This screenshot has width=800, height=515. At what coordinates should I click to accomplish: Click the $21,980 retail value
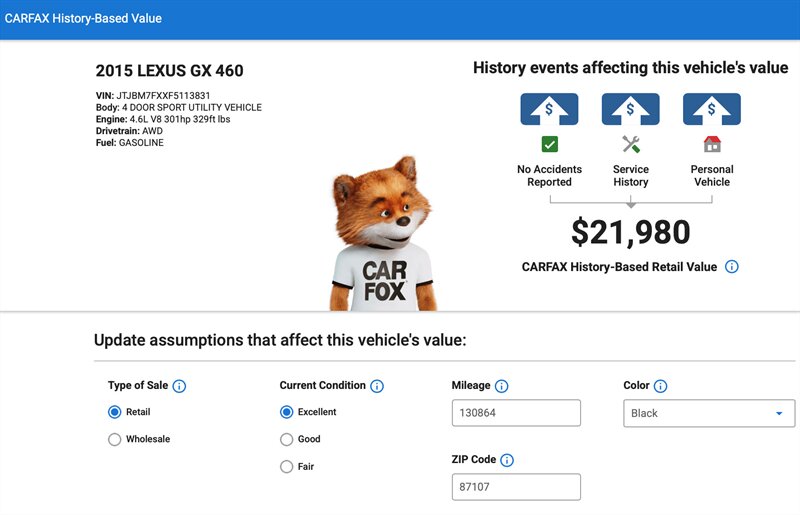pos(630,232)
